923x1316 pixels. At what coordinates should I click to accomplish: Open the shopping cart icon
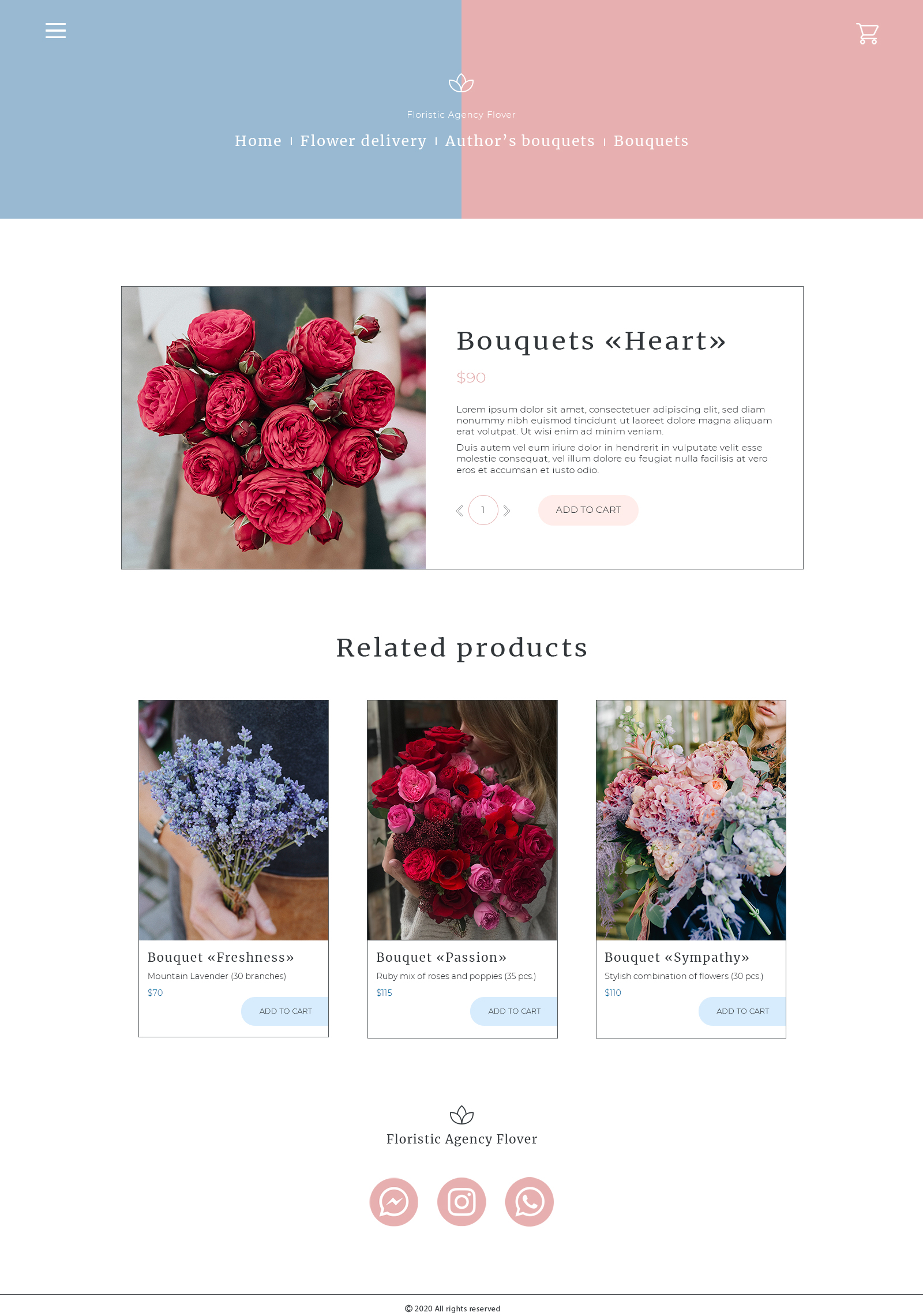(x=867, y=33)
